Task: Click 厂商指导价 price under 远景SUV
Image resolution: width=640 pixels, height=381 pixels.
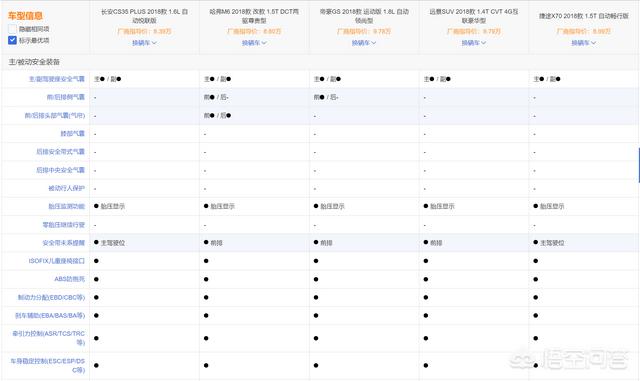Action: [x=474, y=31]
